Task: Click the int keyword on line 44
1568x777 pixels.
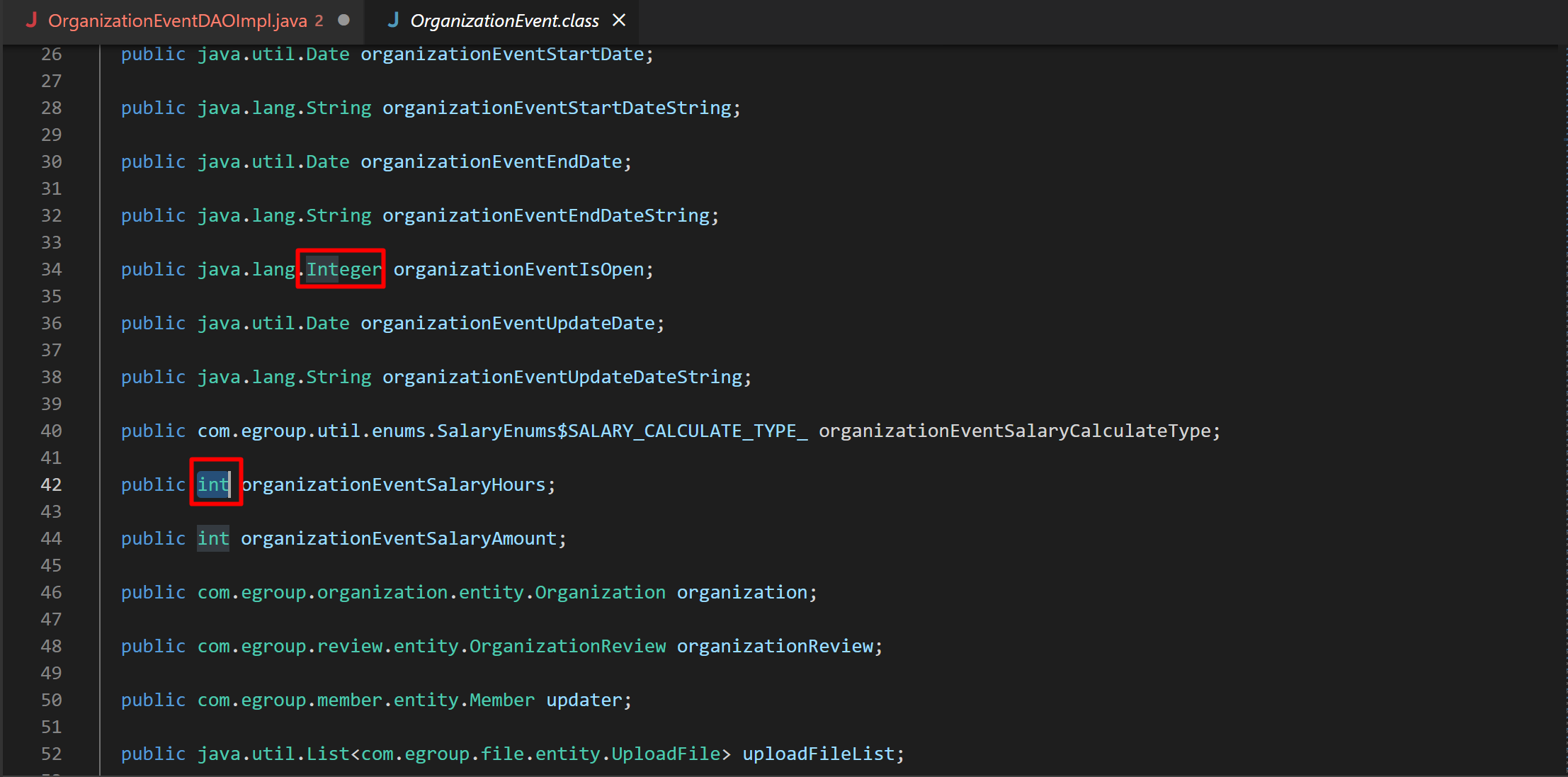Action: [x=213, y=538]
